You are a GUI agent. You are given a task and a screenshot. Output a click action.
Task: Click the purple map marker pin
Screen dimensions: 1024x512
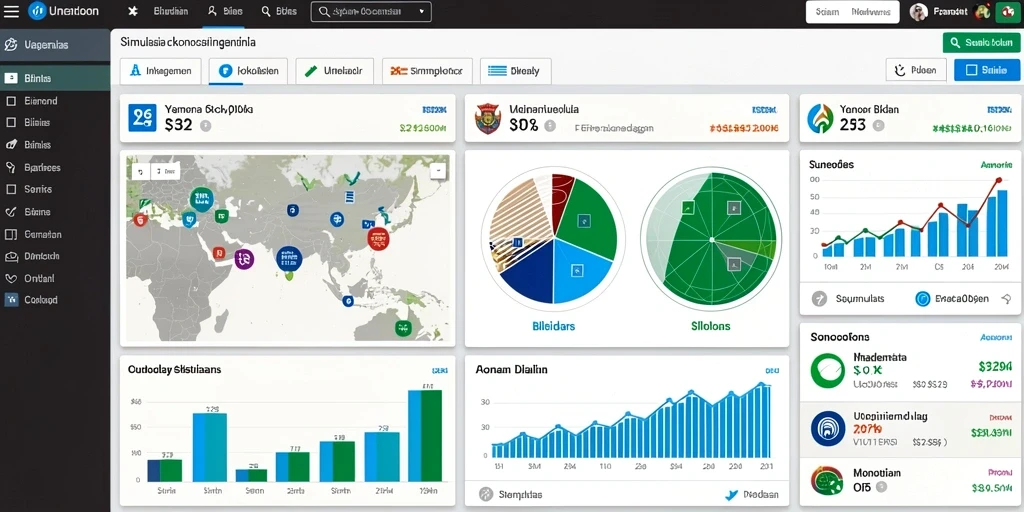point(244,259)
